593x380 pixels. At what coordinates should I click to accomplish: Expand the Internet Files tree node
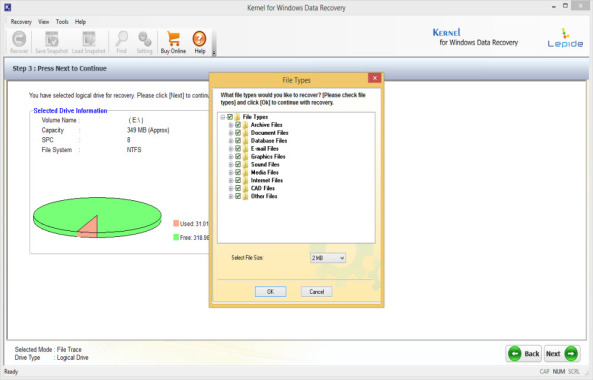click(x=231, y=181)
